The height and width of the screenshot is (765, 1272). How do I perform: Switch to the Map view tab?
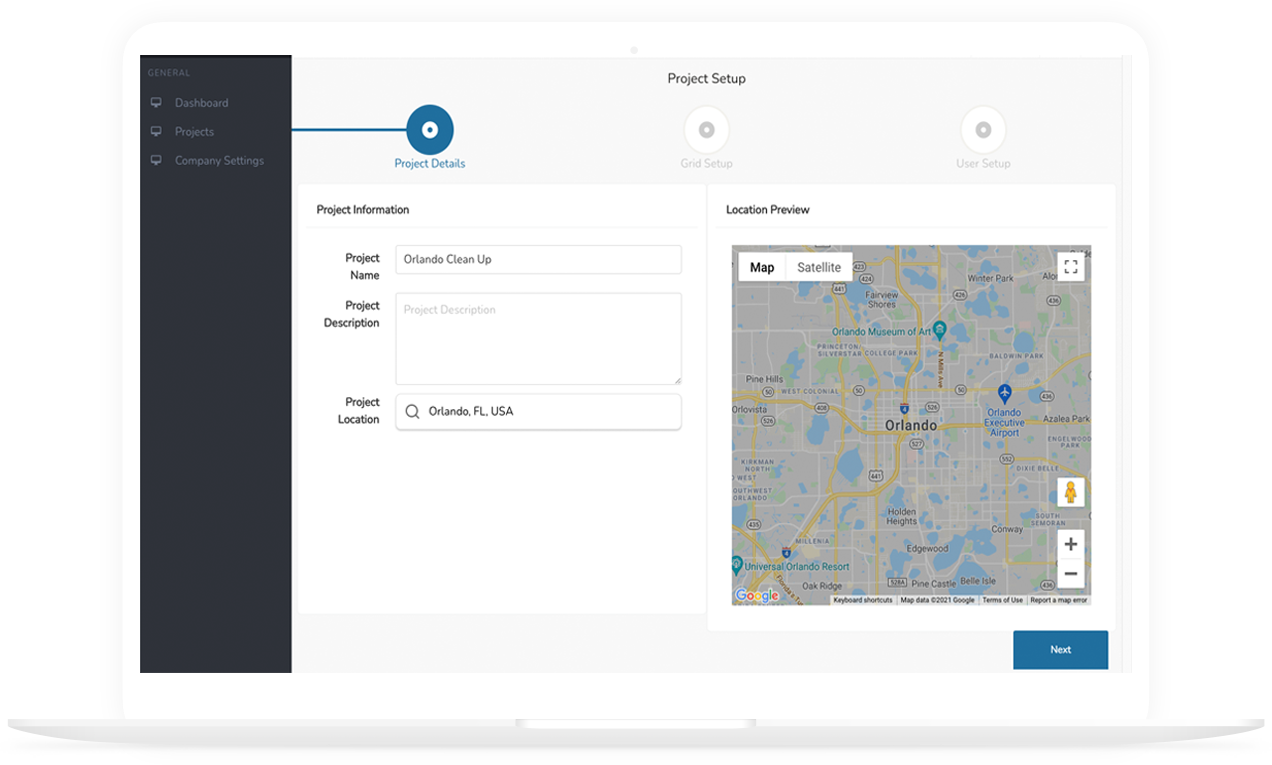coord(762,267)
